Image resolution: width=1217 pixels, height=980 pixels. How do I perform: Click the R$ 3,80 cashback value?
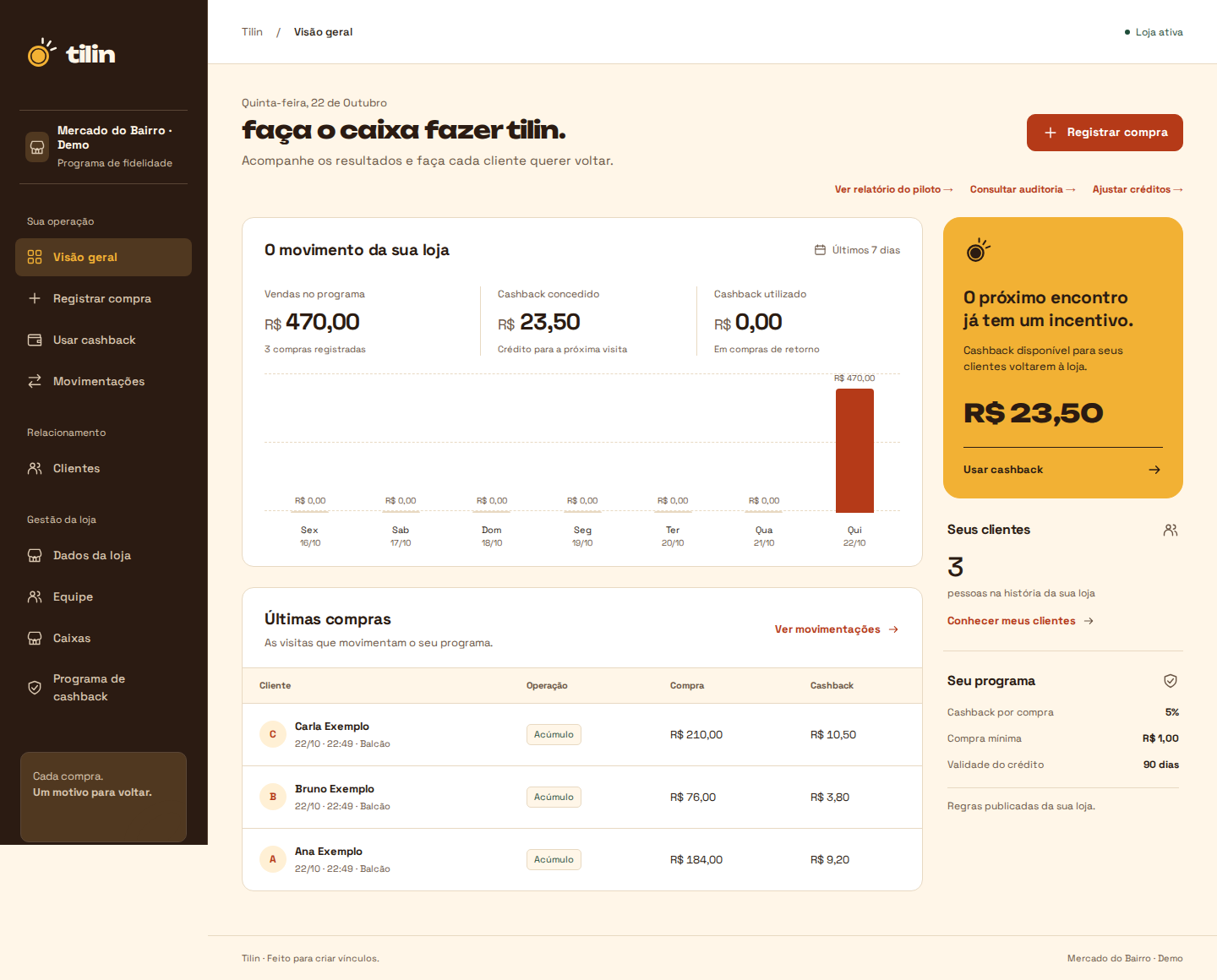(830, 798)
